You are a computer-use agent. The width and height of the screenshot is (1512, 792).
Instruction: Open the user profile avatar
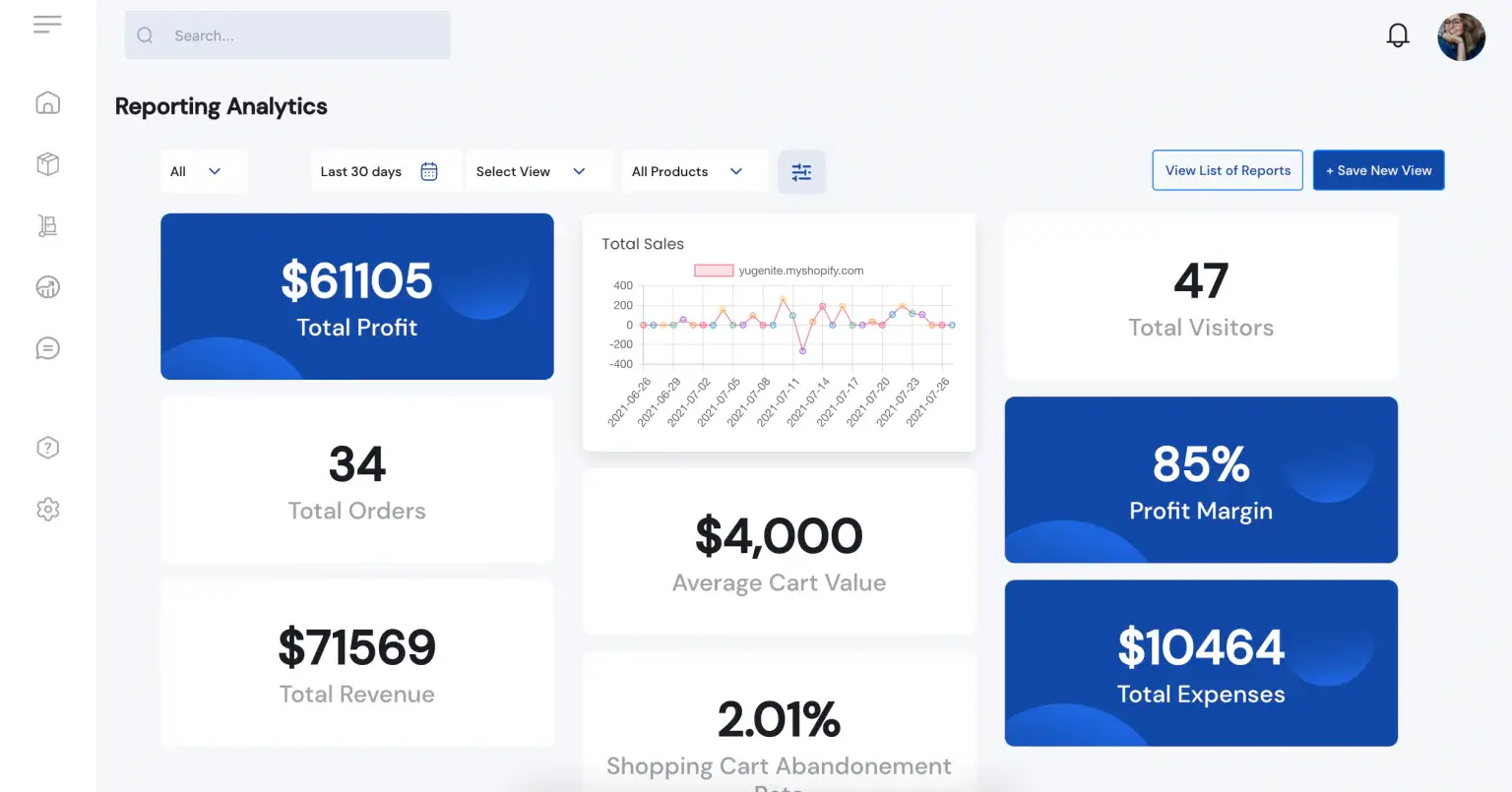(1461, 37)
